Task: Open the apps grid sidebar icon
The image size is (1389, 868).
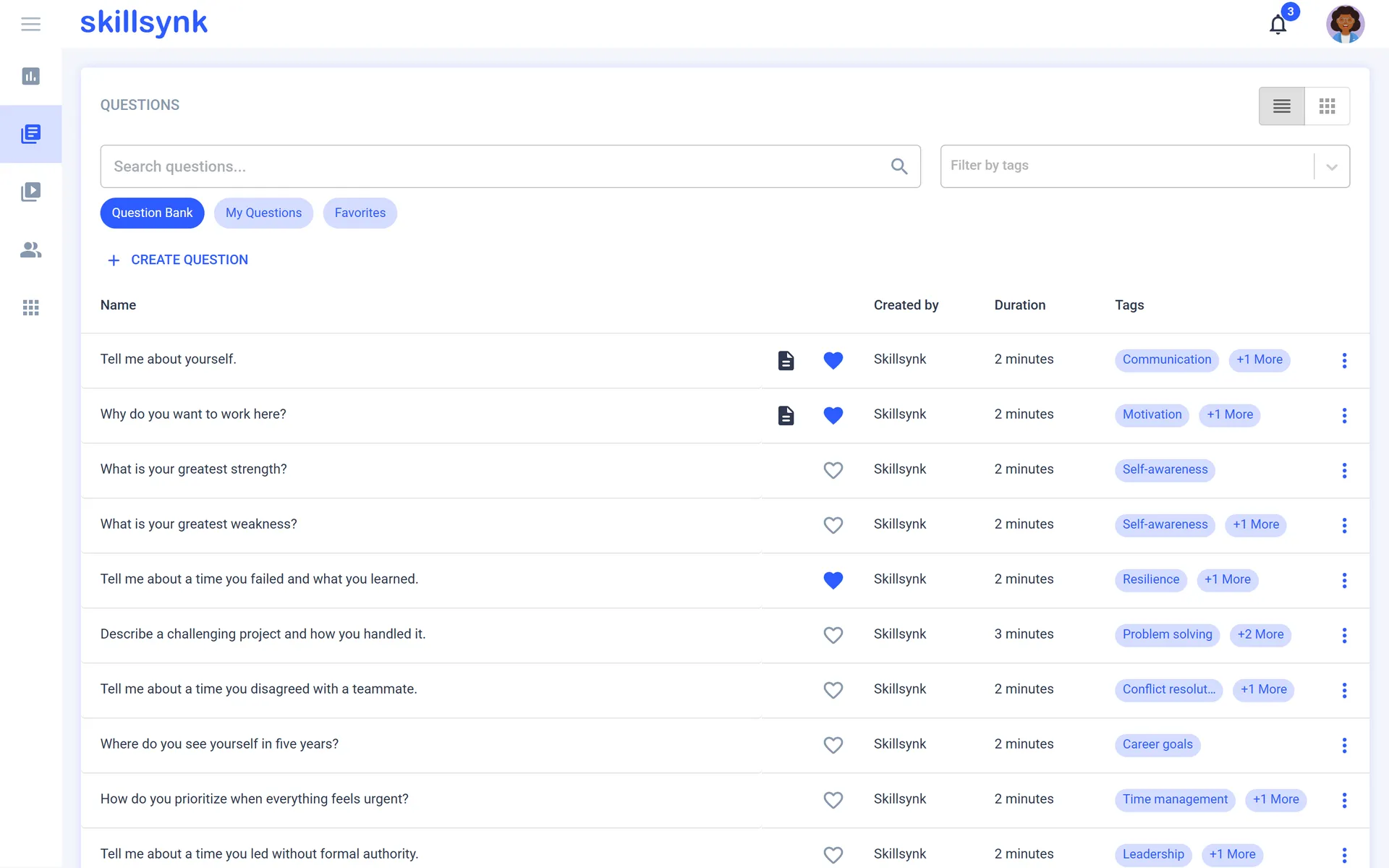Action: (x=30, y=307)
